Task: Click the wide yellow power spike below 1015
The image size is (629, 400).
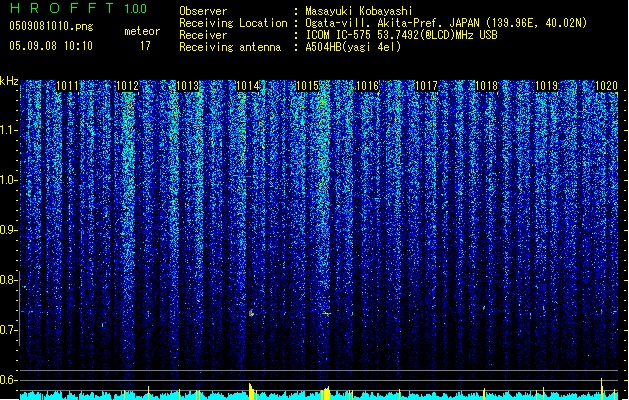Action: (x=326, y=393)
